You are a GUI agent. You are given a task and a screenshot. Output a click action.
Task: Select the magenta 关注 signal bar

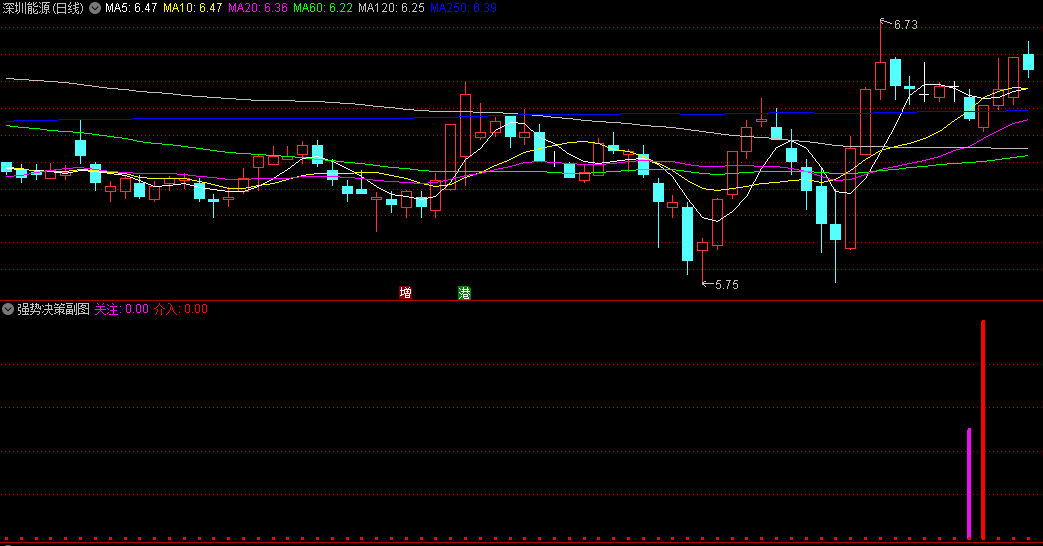(969, 483)
